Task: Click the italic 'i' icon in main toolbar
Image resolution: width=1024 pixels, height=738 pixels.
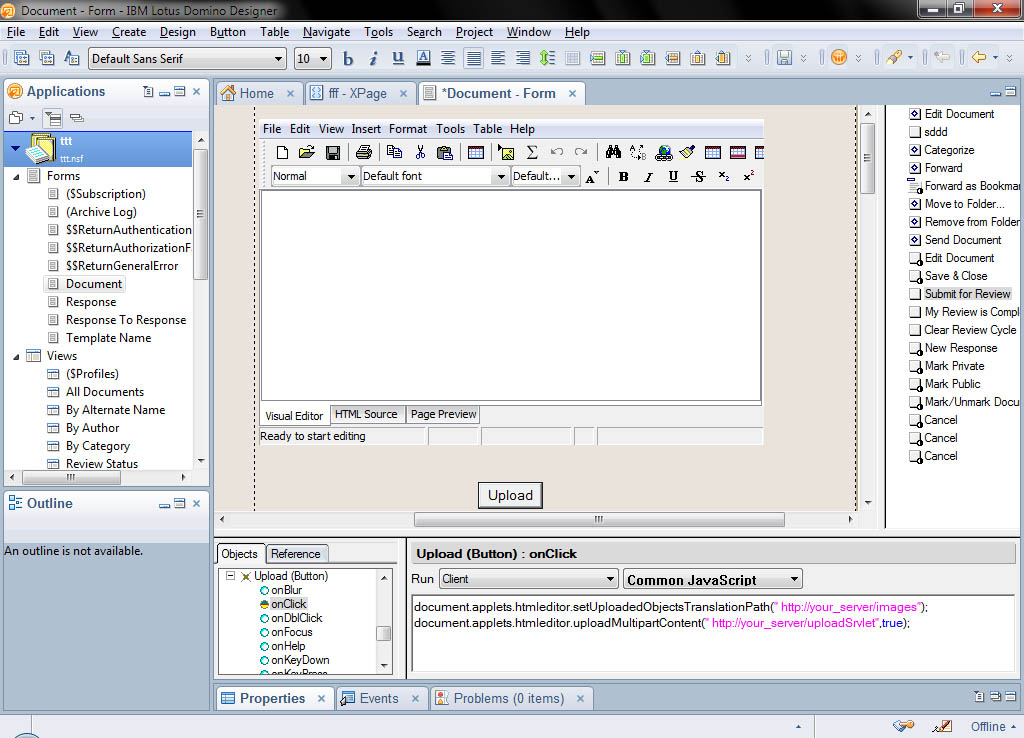Action: (x=373, y=59)
